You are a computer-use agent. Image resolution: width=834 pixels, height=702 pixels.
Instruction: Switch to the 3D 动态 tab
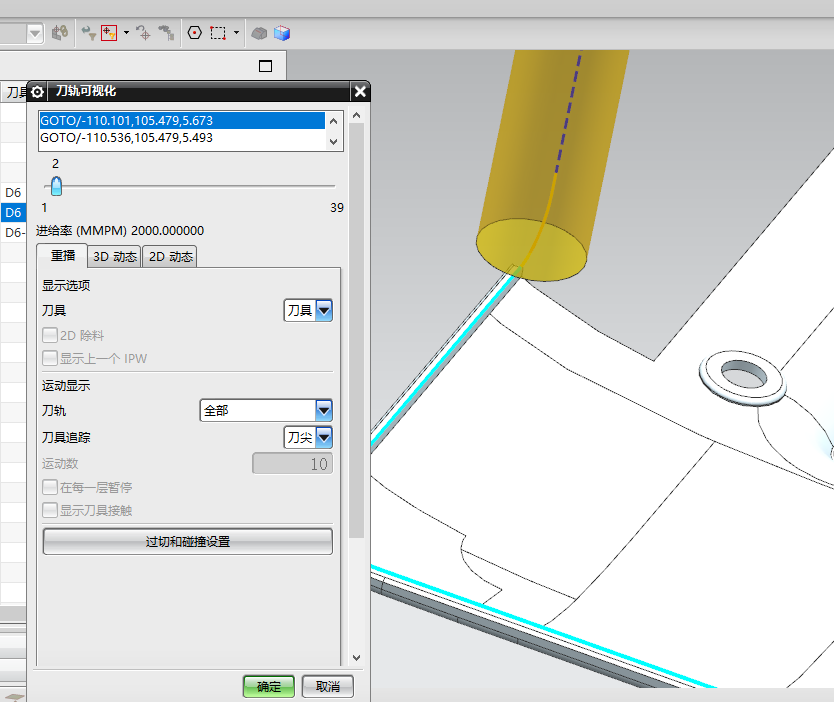[x=114, y=257]
